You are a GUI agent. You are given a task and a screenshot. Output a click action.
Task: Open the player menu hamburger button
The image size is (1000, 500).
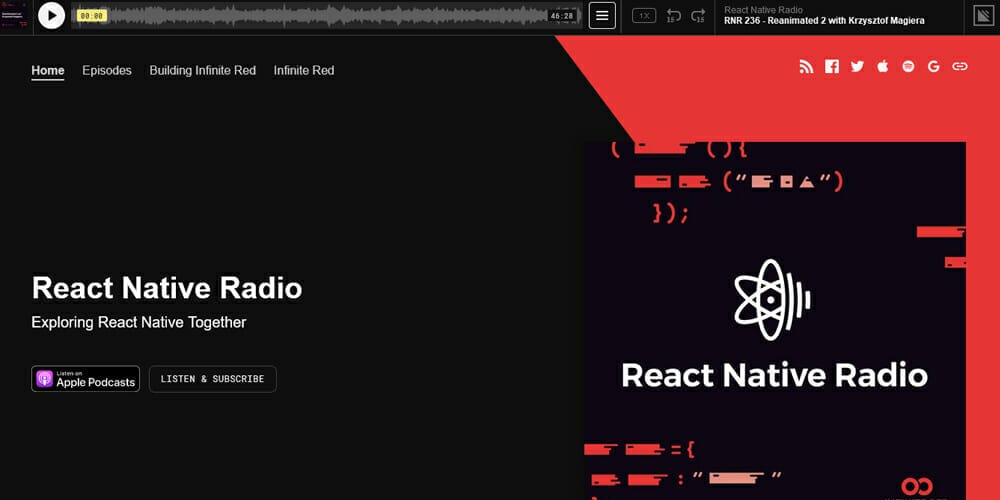602,16
